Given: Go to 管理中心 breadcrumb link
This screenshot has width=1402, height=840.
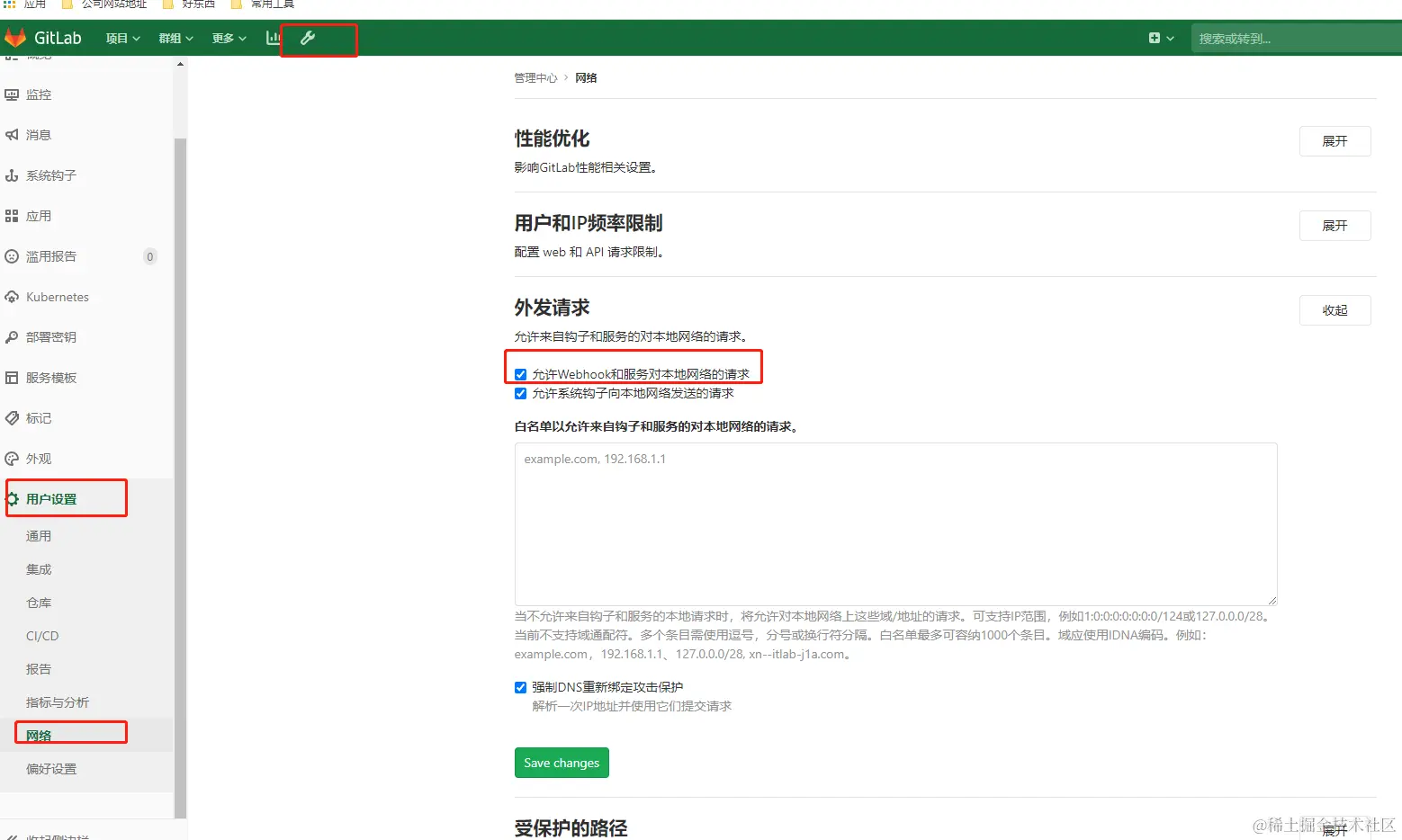Looking at the screenshot, I should click(x=535, y=78).
